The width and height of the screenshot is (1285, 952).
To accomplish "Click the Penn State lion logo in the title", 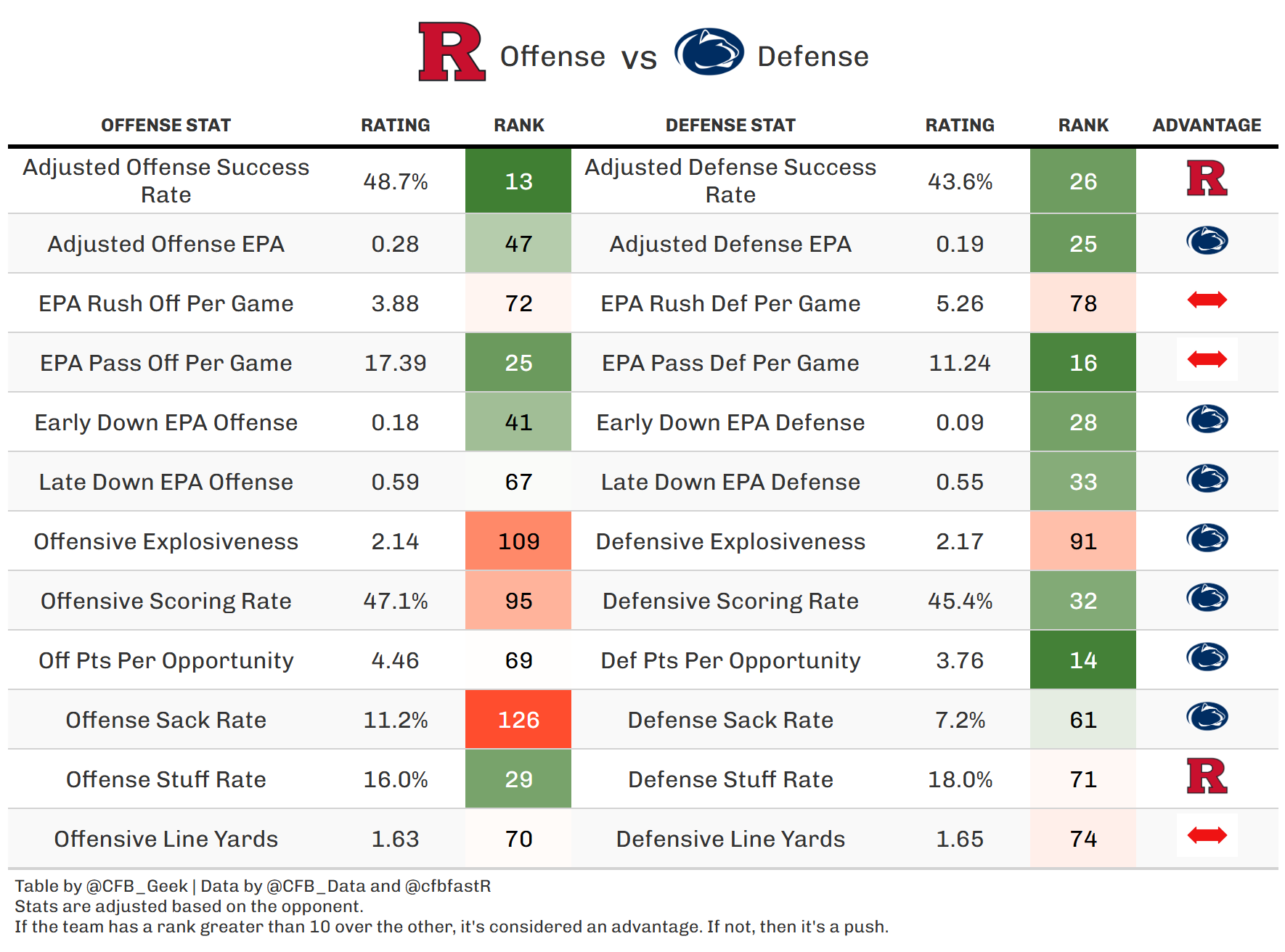I will pos(709,52).
